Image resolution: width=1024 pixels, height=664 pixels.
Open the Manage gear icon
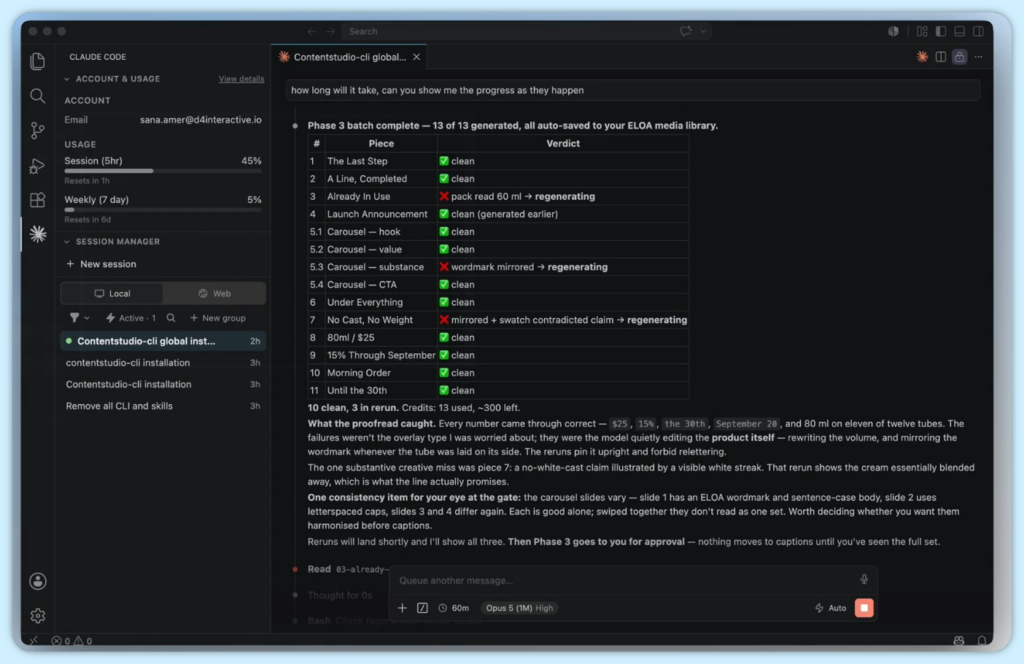[38, 615]
